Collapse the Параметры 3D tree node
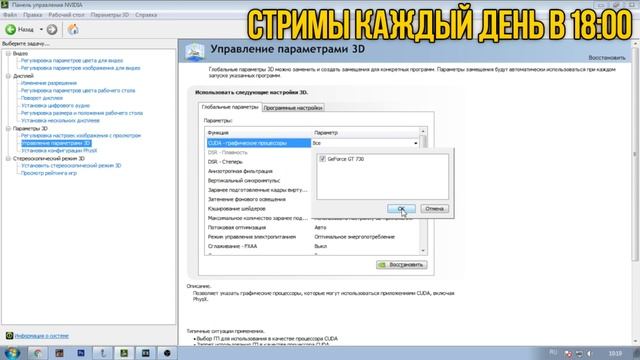 click(8, 128)
